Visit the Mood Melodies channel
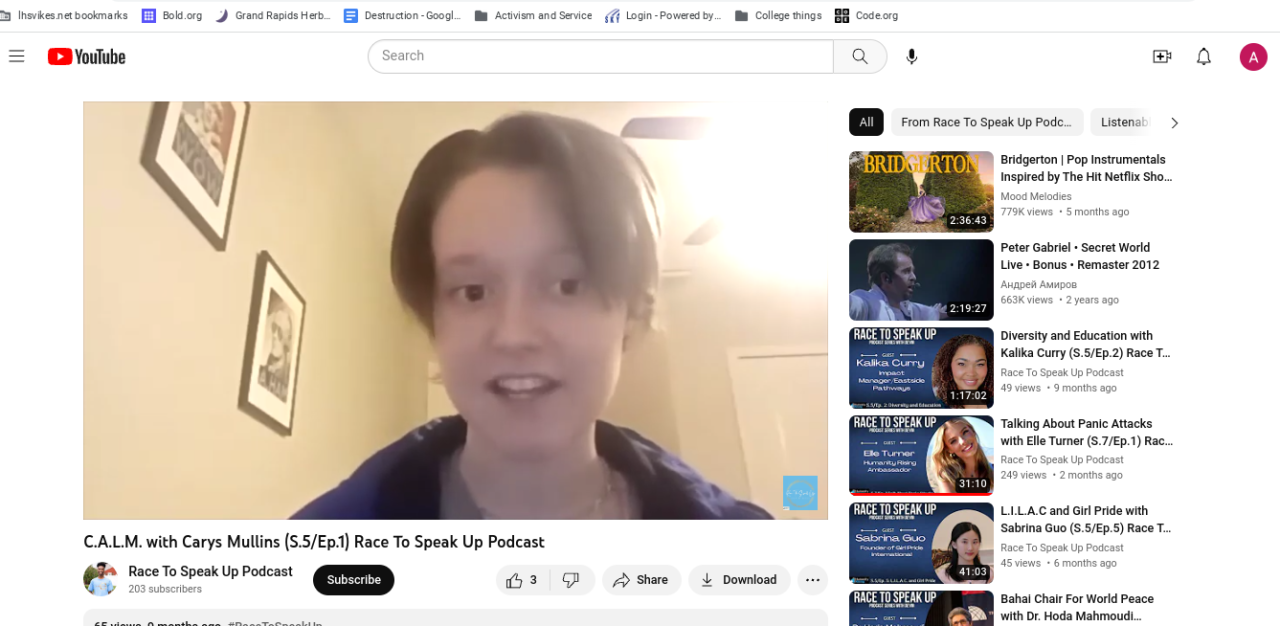 coord(1036,196)
